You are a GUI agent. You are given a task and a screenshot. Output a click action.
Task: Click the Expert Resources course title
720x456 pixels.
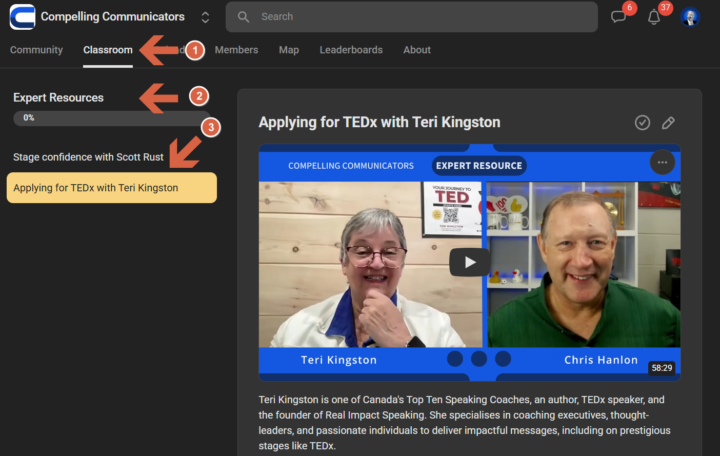(58, 98)
